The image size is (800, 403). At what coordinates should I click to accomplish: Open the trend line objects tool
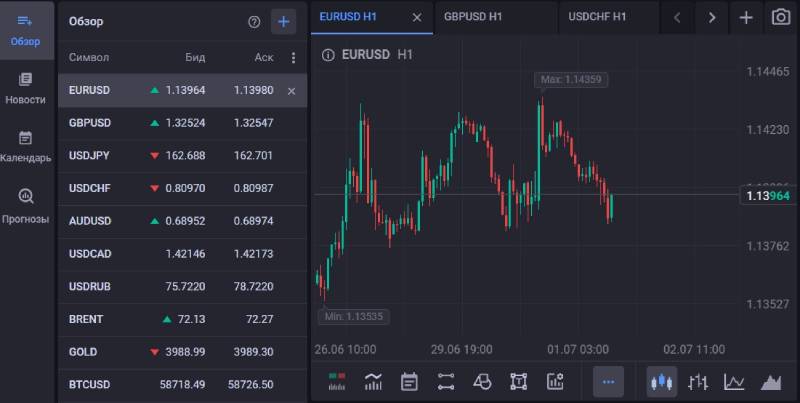pyautogui.click(x=446, y=382)
